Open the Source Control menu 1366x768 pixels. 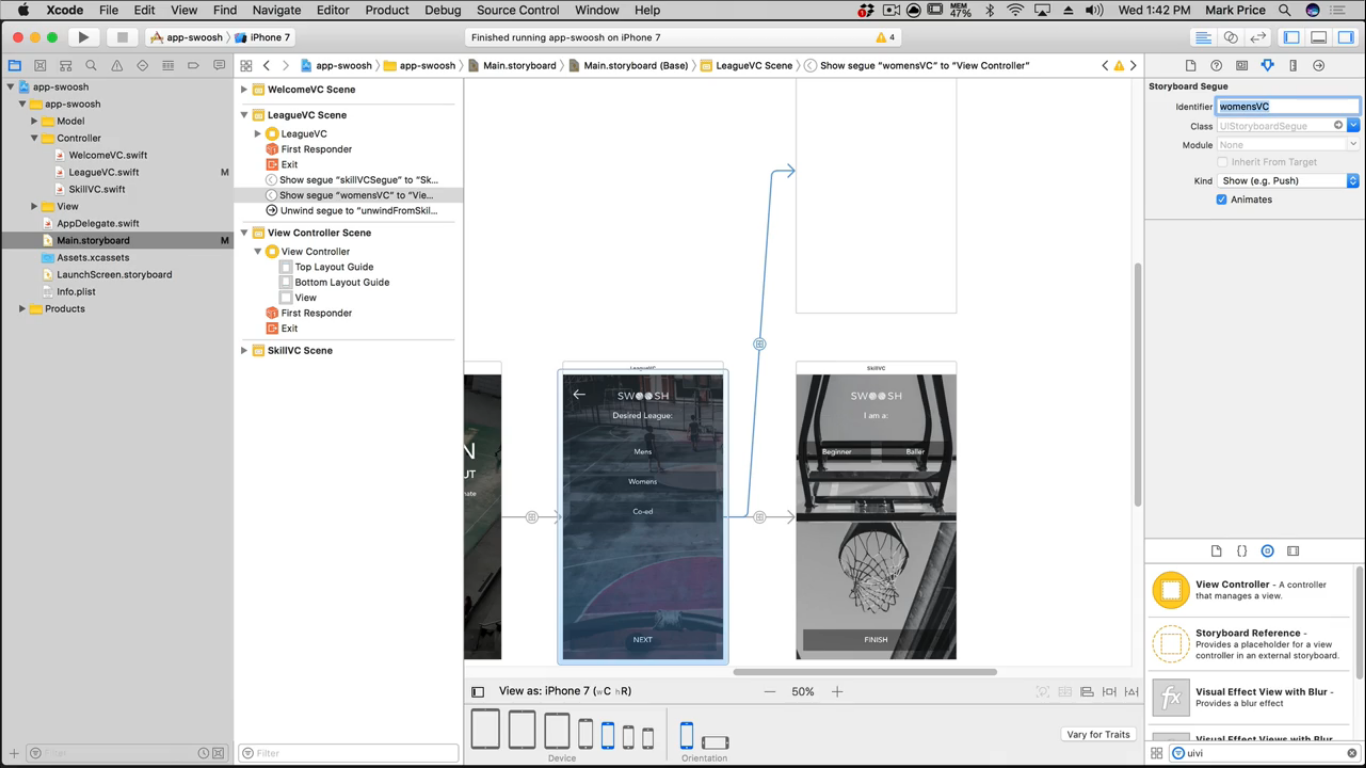(517, 10)
